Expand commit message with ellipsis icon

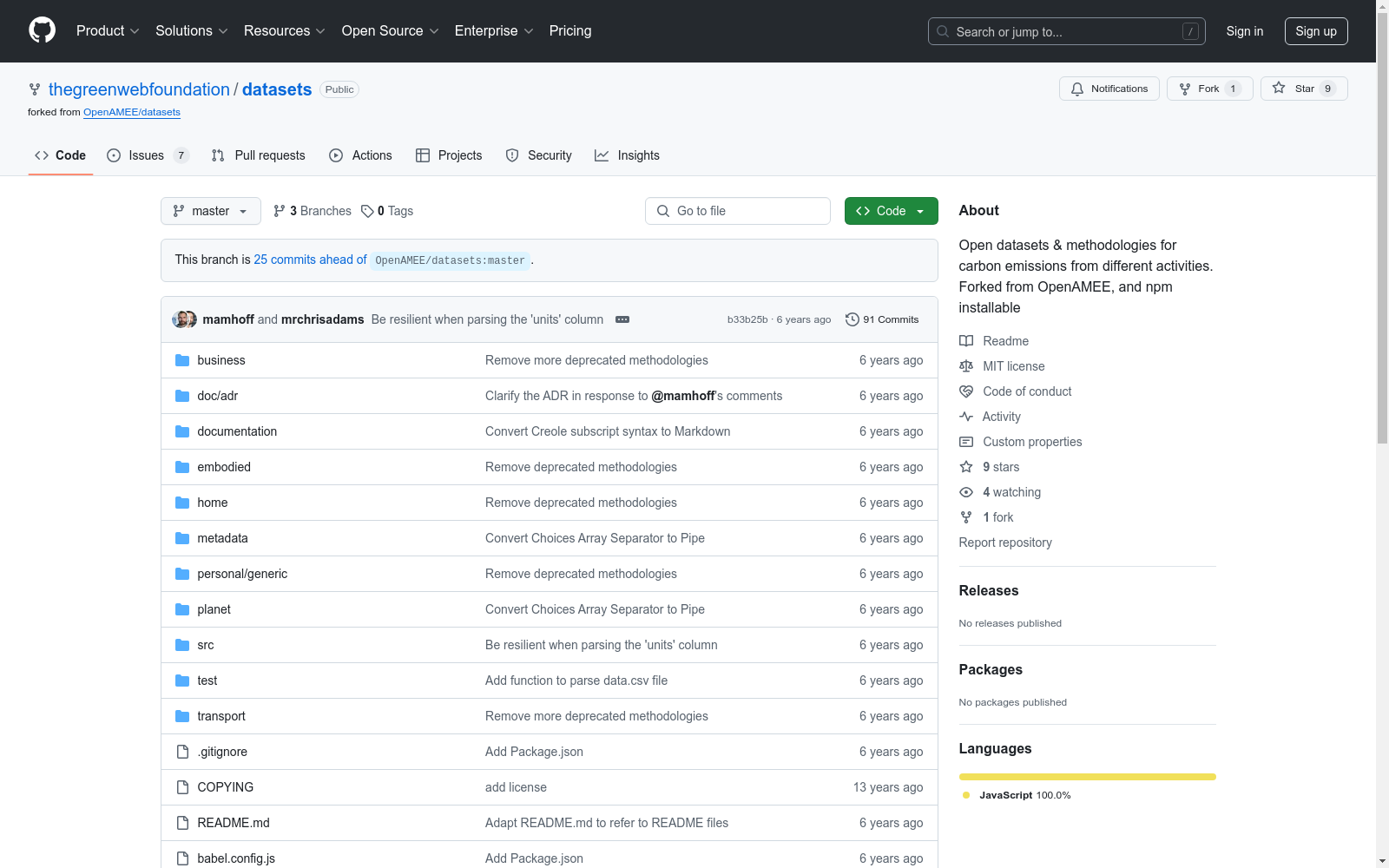[622, 319]
